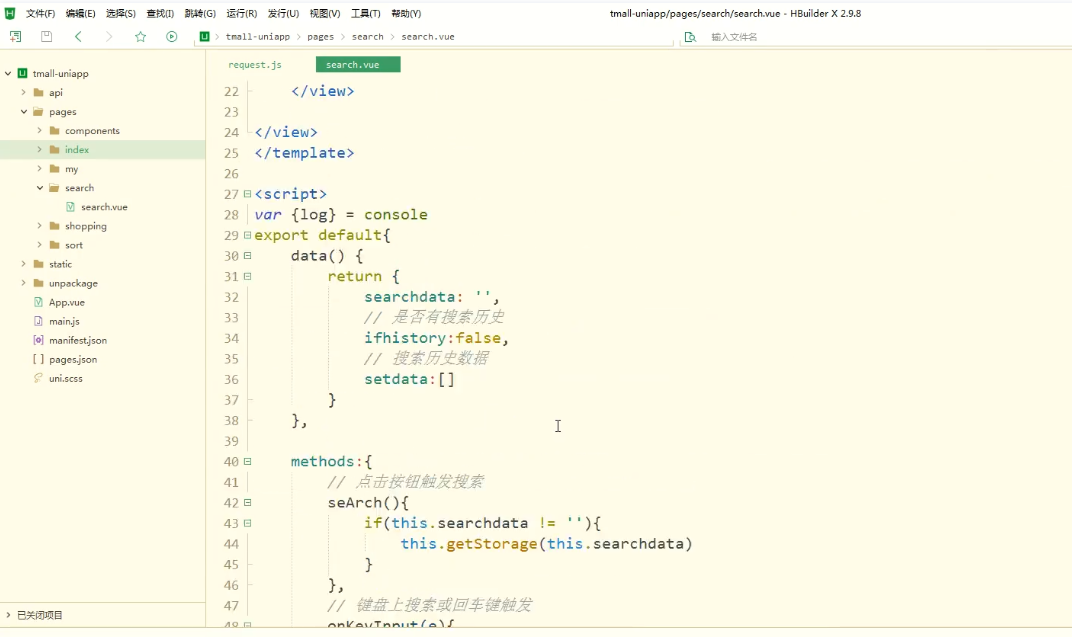Go back with the left arrow icon

78,37
